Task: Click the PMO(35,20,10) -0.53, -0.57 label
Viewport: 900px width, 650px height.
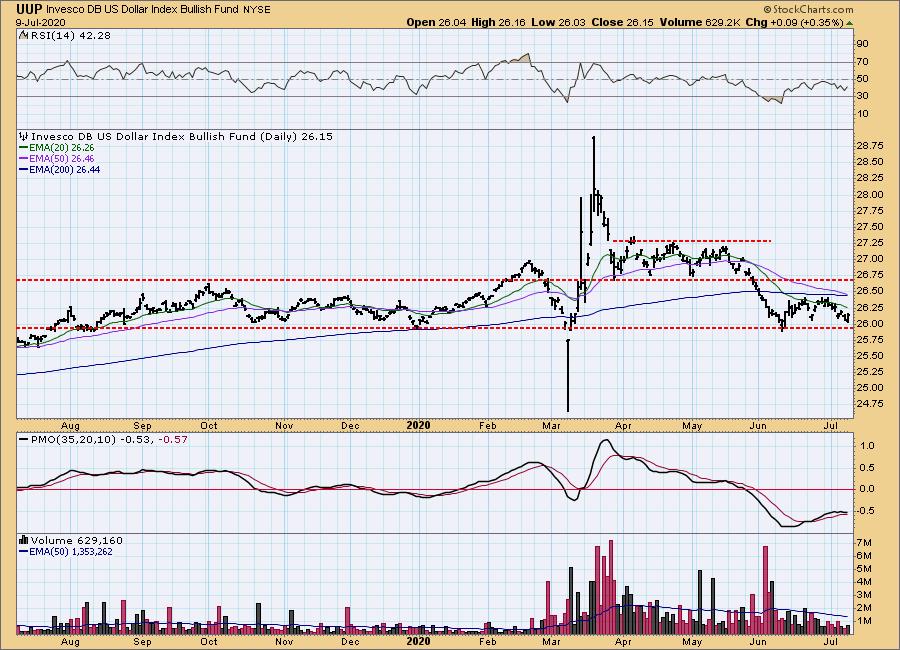Action: click(x=103, y=439)
